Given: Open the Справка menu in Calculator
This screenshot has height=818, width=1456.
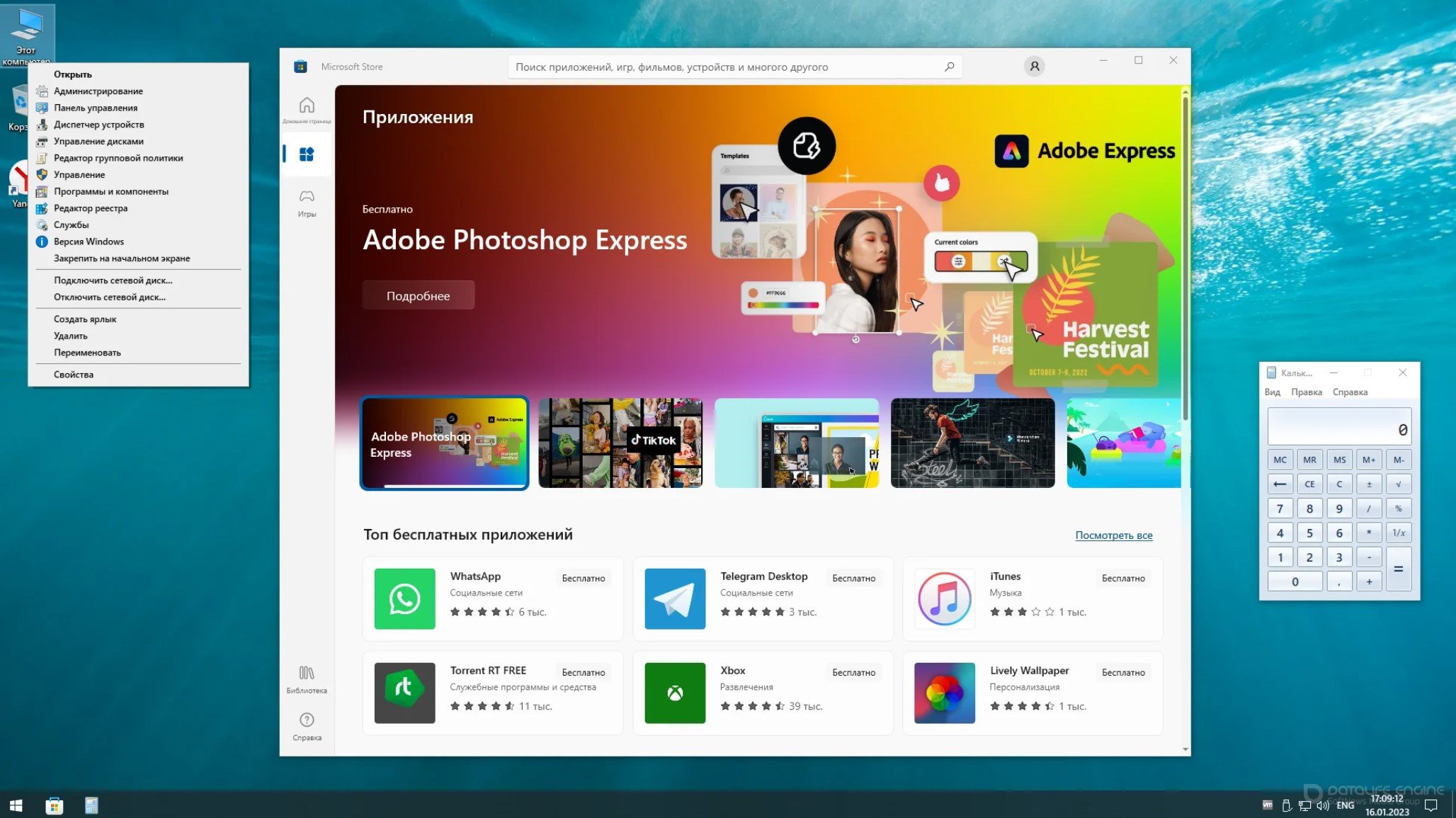Looking at the screenshot, I should click(x=1350, y=391).
